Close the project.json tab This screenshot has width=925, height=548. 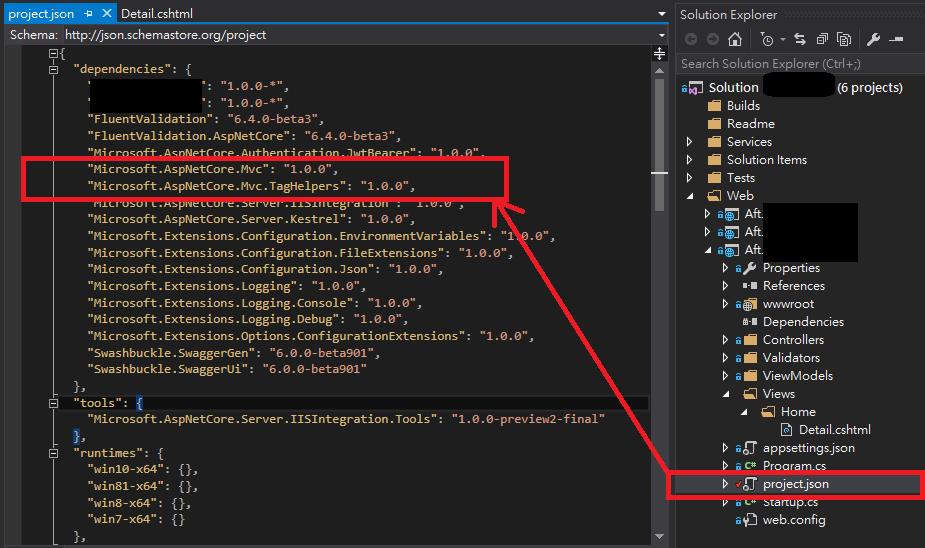click(x=107, y=13)
